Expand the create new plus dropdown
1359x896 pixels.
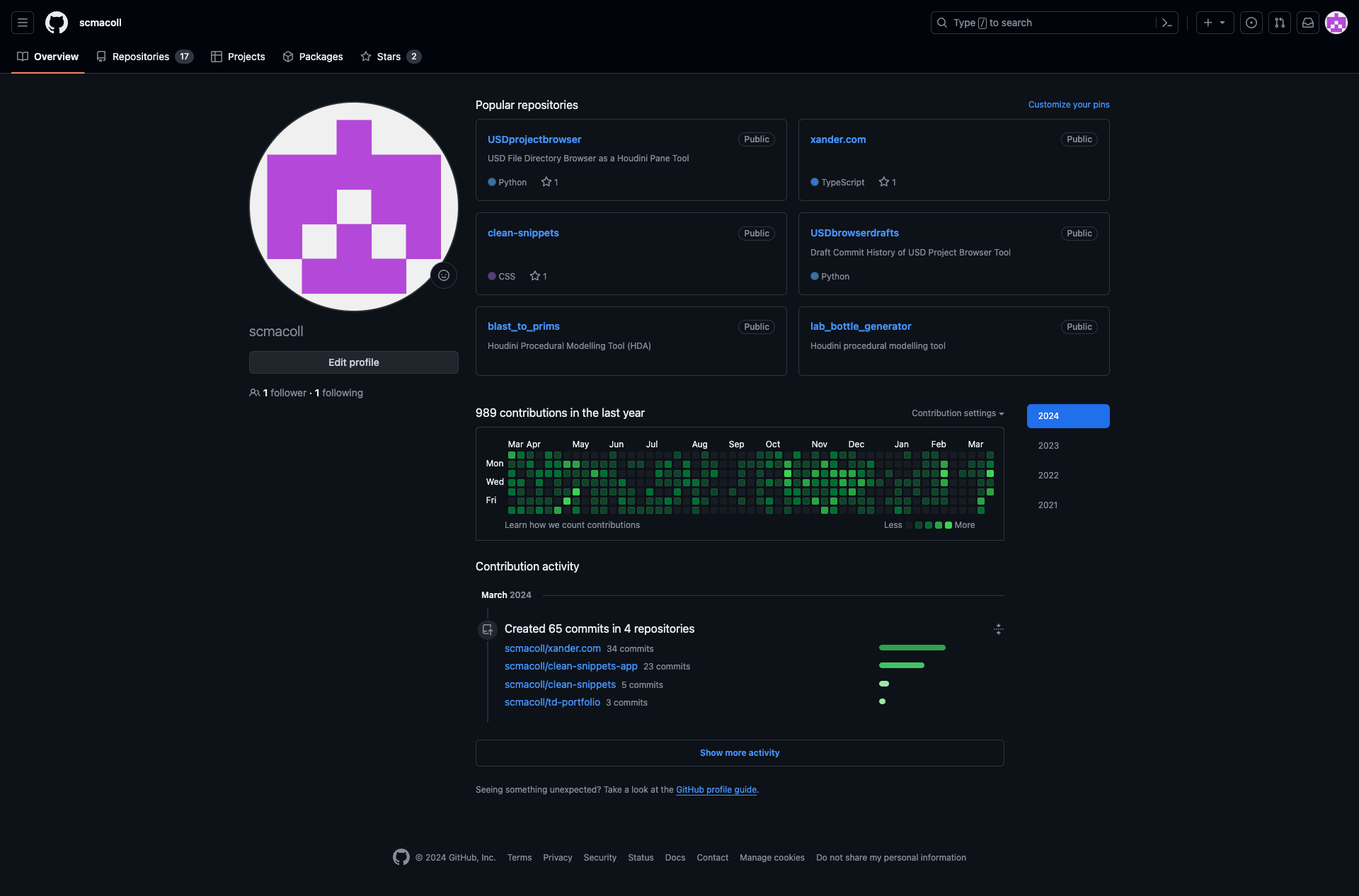1215,23
